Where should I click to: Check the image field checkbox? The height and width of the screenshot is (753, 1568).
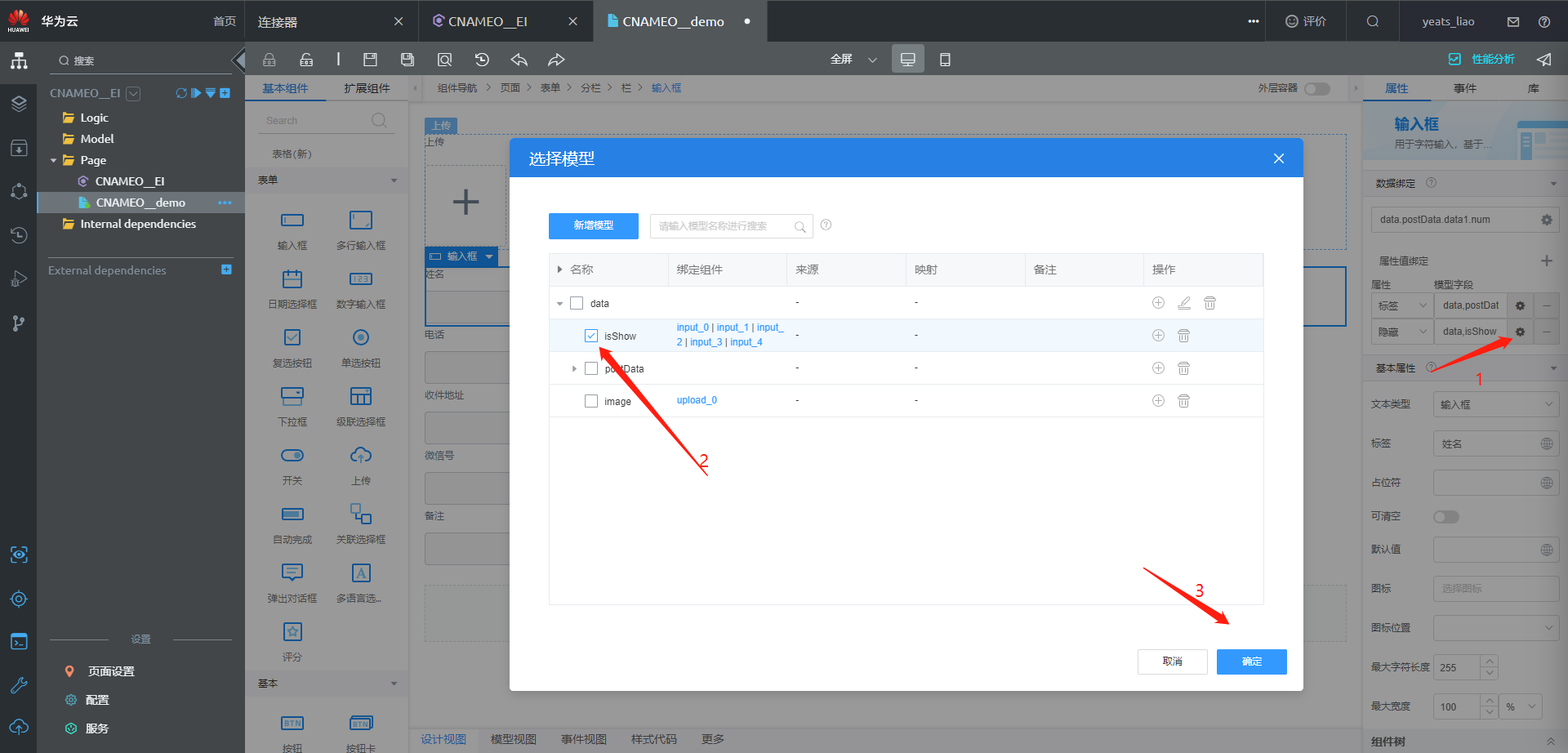pyautogui.click(x=591, y=401)
